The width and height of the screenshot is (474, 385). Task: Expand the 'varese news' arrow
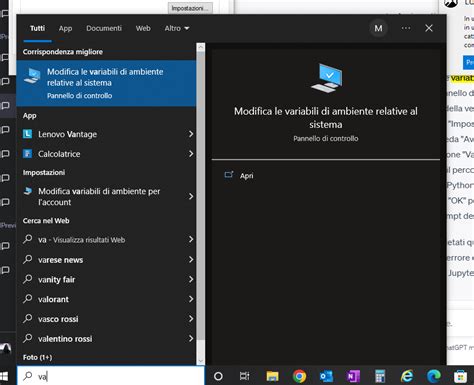(x=191, y=259)
